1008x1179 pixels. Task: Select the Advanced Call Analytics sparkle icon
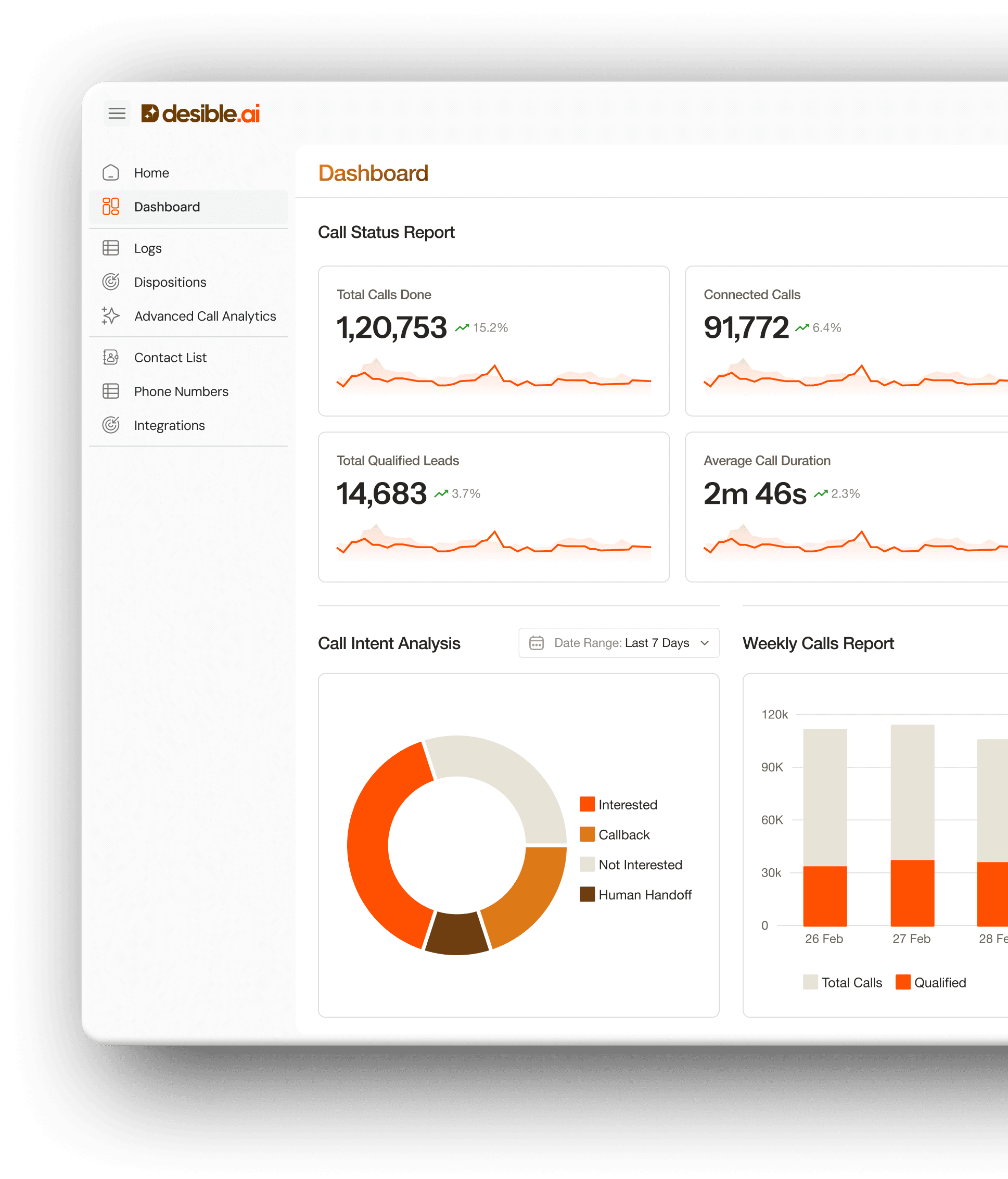(110, 316)
